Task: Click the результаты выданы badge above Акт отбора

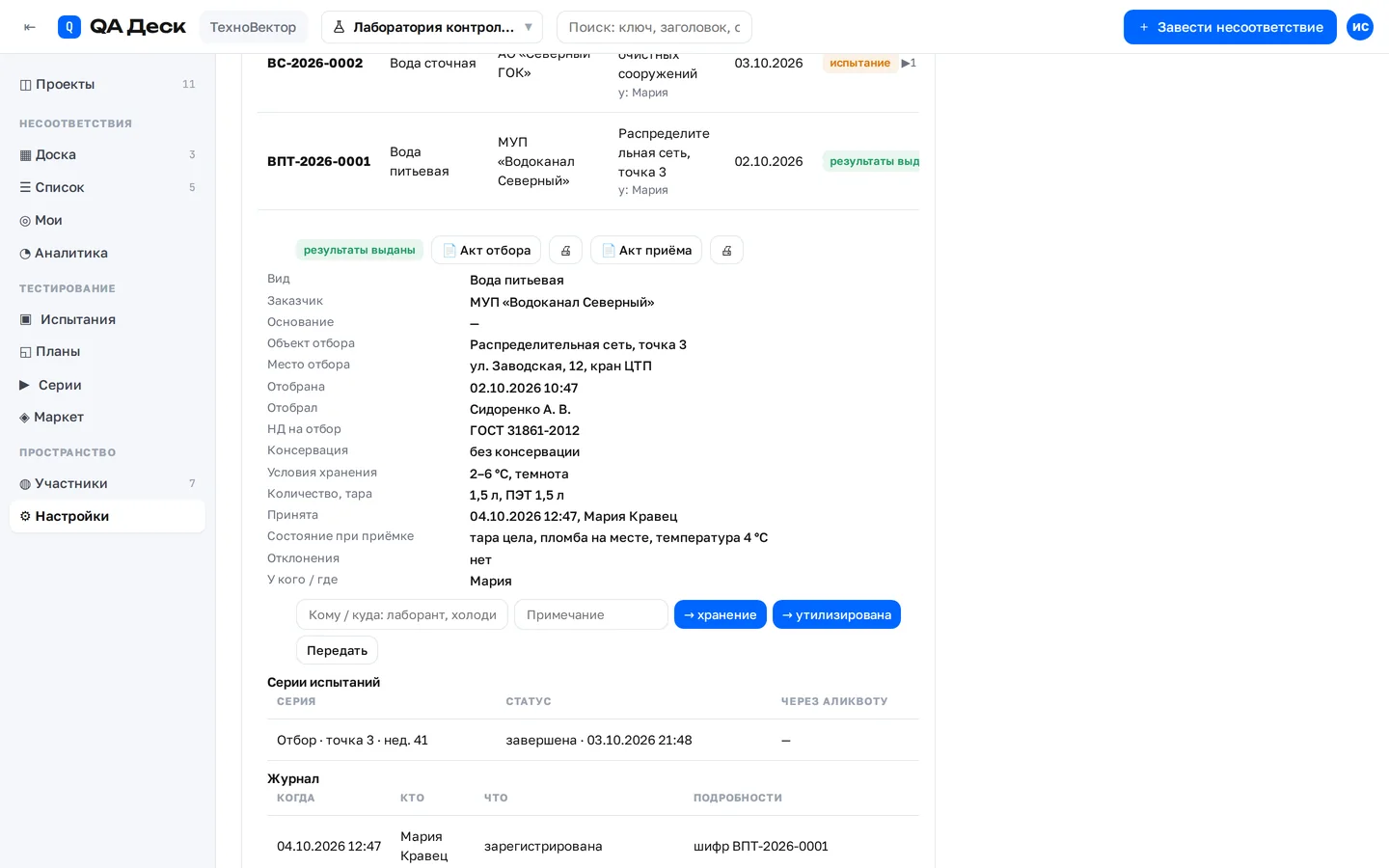Action: tap(360, 251)
